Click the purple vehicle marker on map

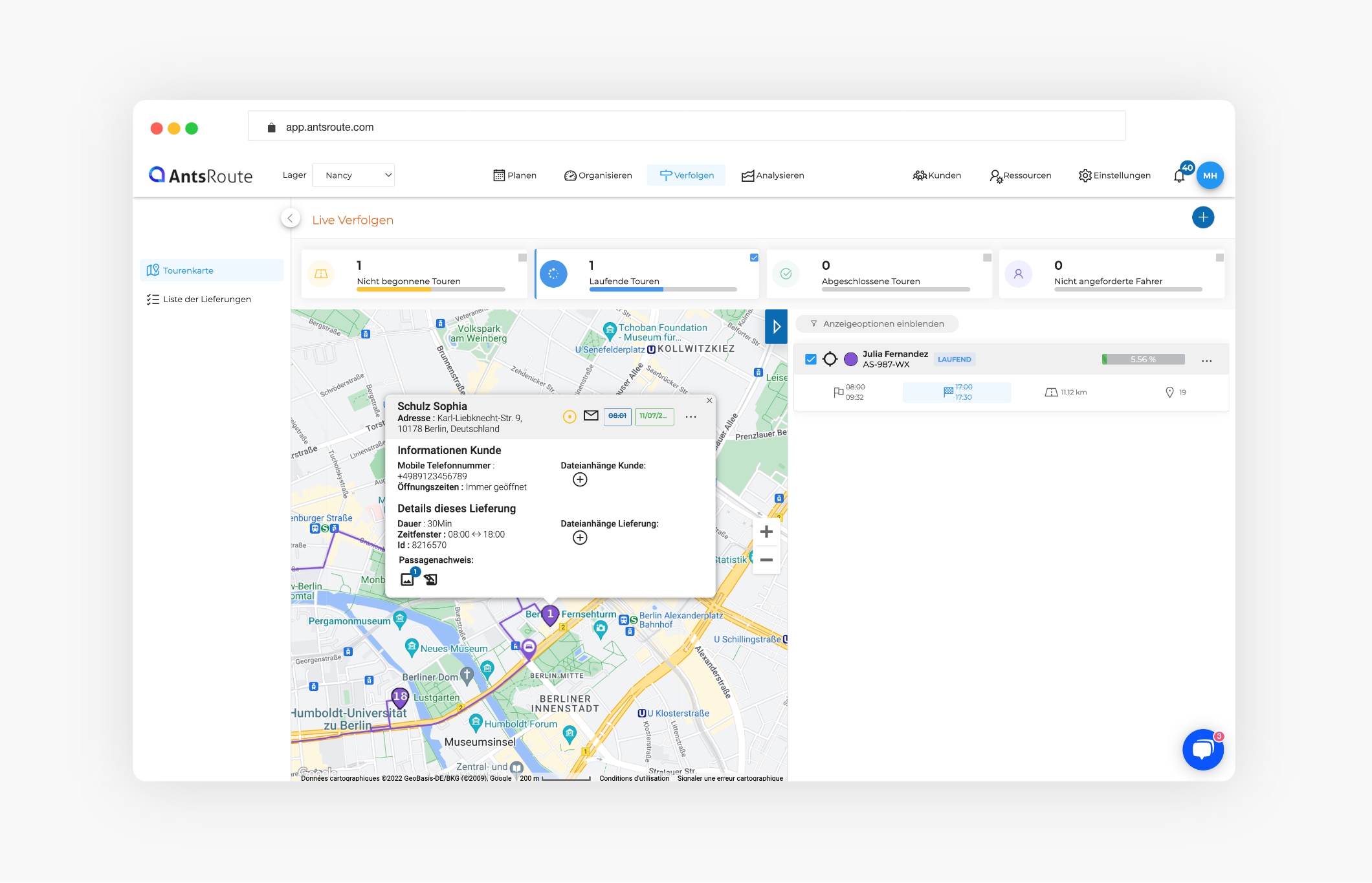529,648
